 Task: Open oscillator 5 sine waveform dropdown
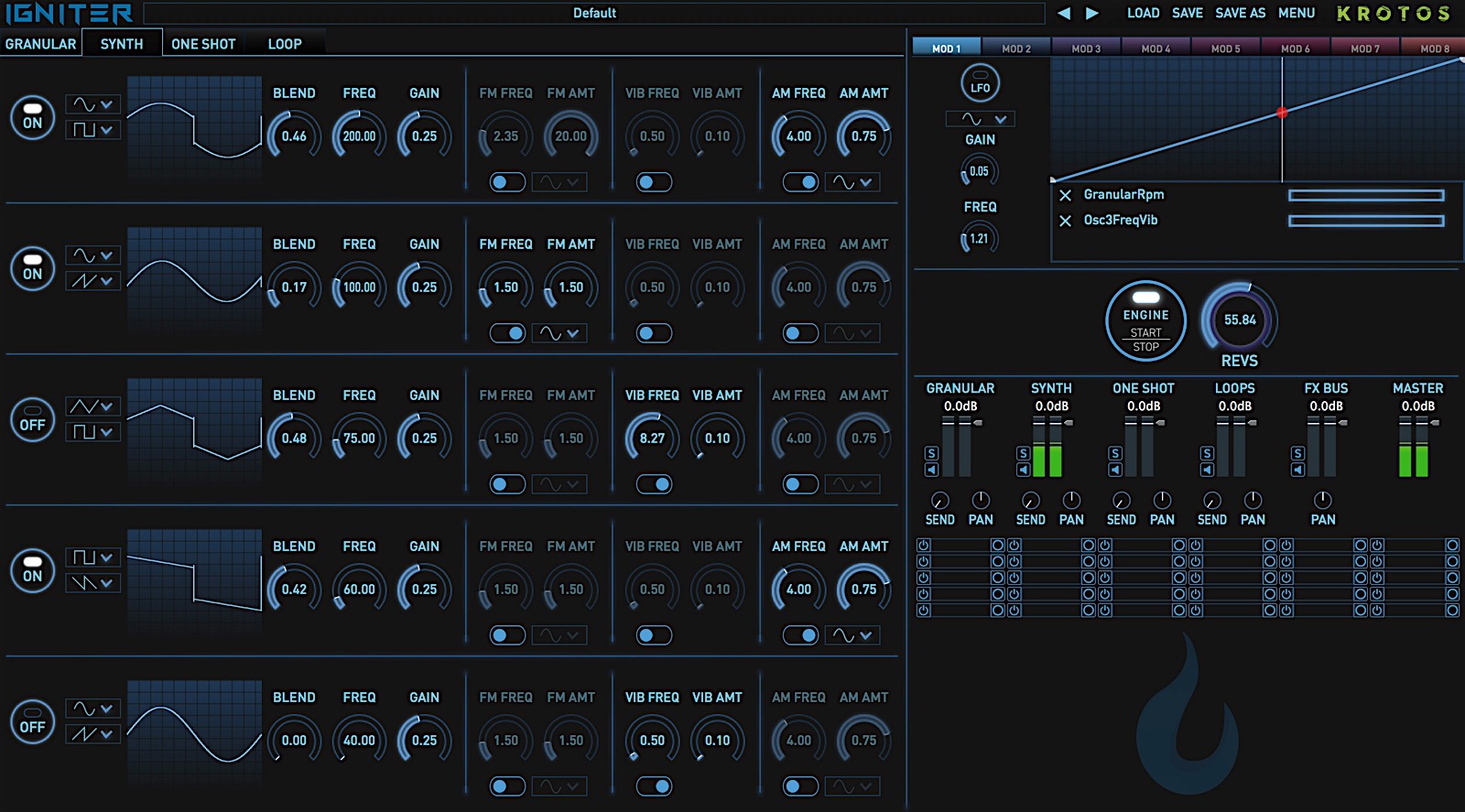(92, 709)
